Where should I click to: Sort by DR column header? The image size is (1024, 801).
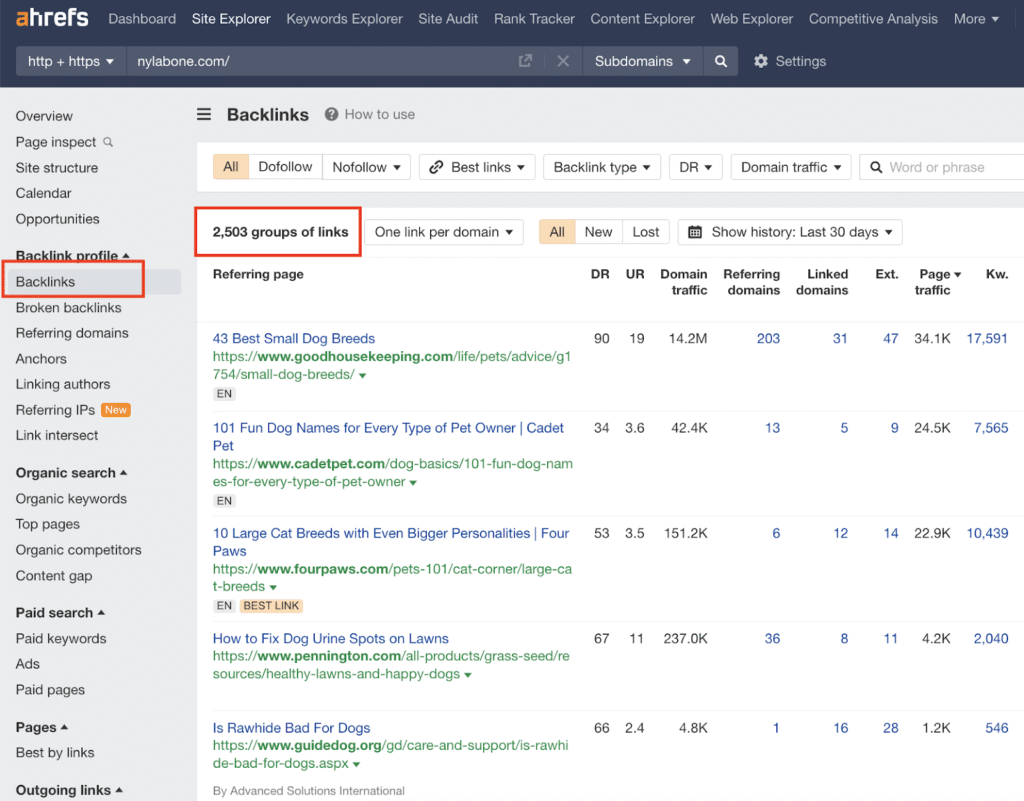(x=600, y=274)
